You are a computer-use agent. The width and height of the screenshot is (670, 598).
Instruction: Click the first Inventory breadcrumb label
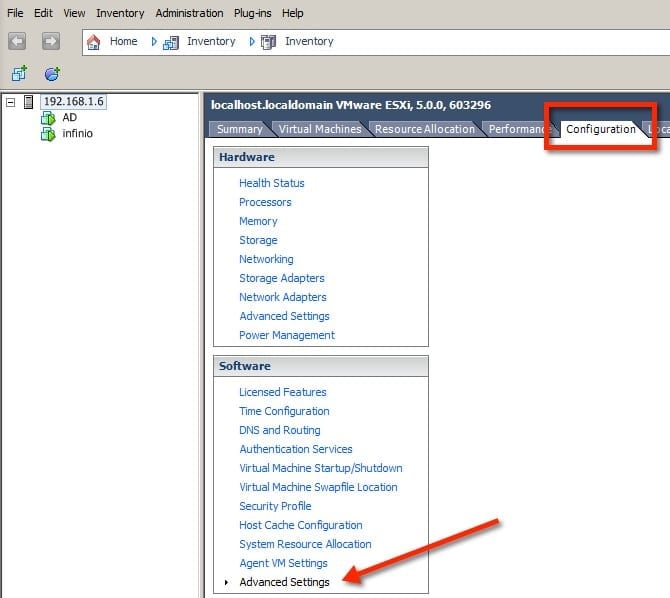[x=211, y=41]
